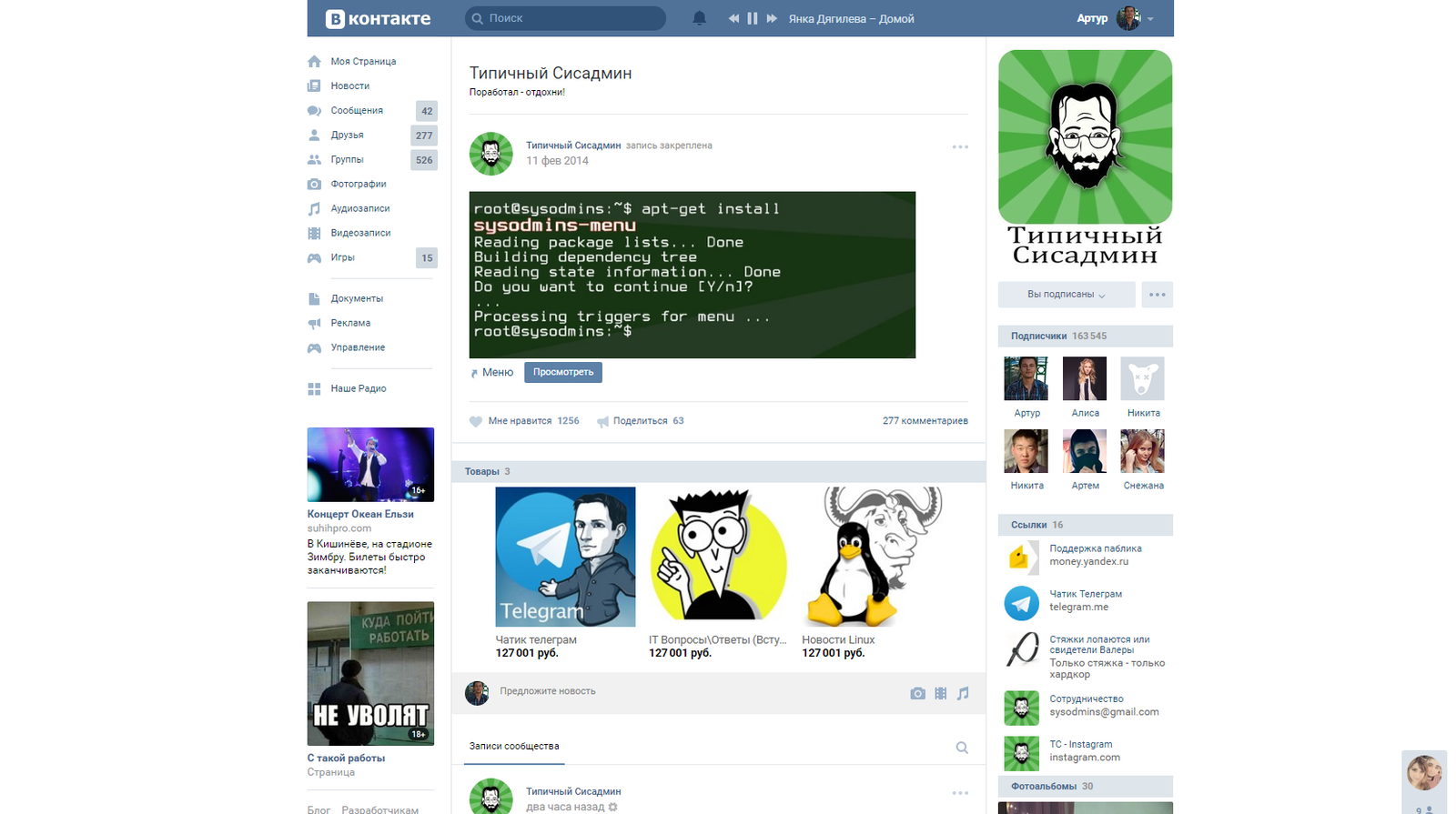The image size is (1456, 814).
Task: Share the pinned post megaphone icon
Action: pyautogui.click(x=602, y=421)
